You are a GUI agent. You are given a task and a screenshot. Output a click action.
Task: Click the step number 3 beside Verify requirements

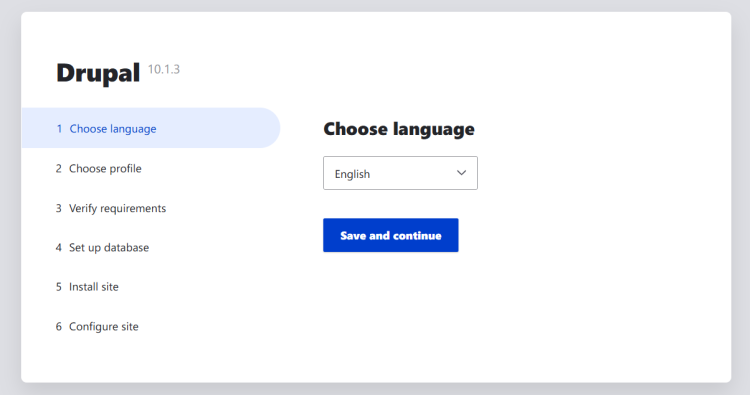[x=58, y=208]
